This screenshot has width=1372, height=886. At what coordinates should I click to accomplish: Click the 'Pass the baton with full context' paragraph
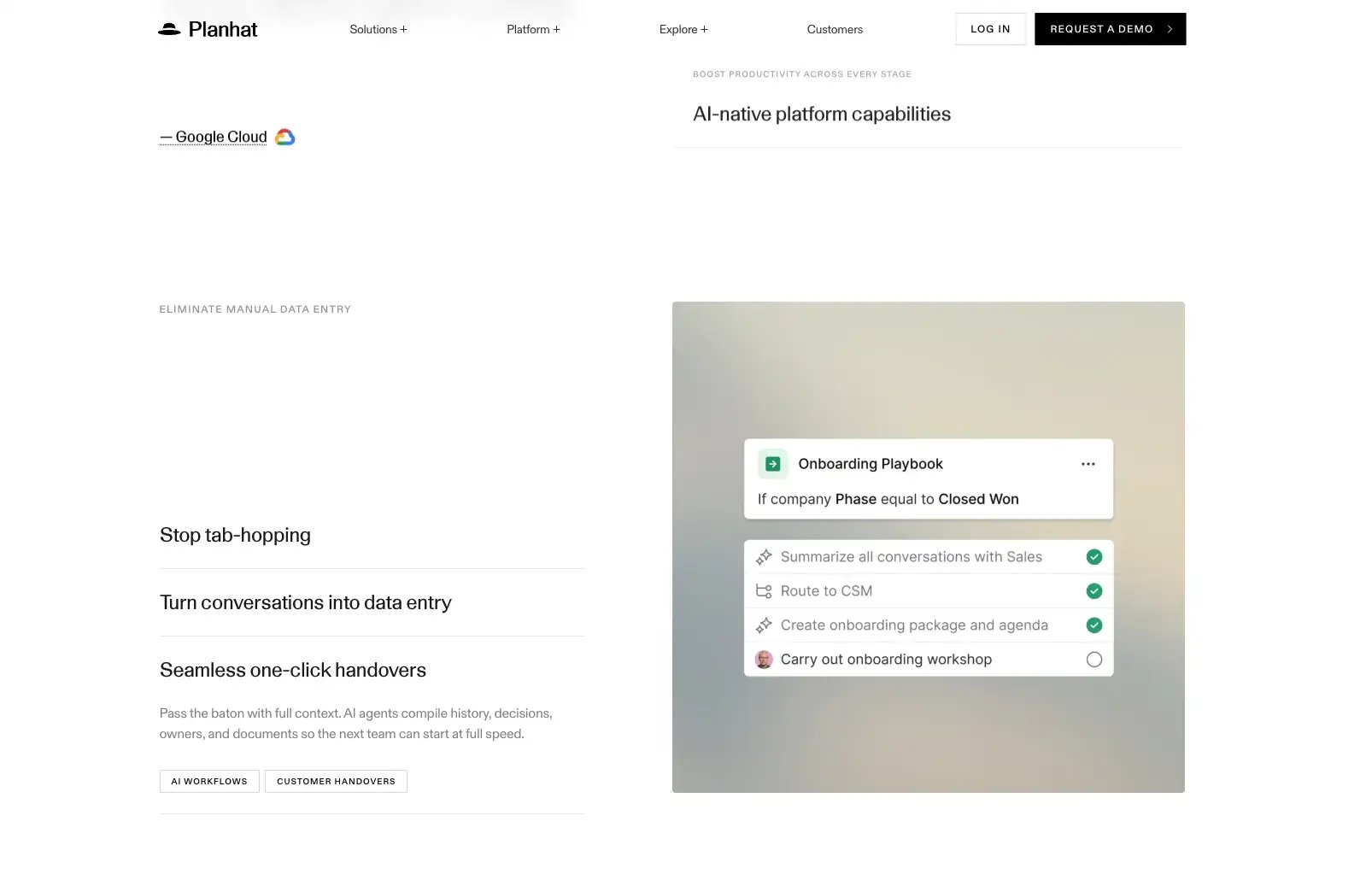356,724
